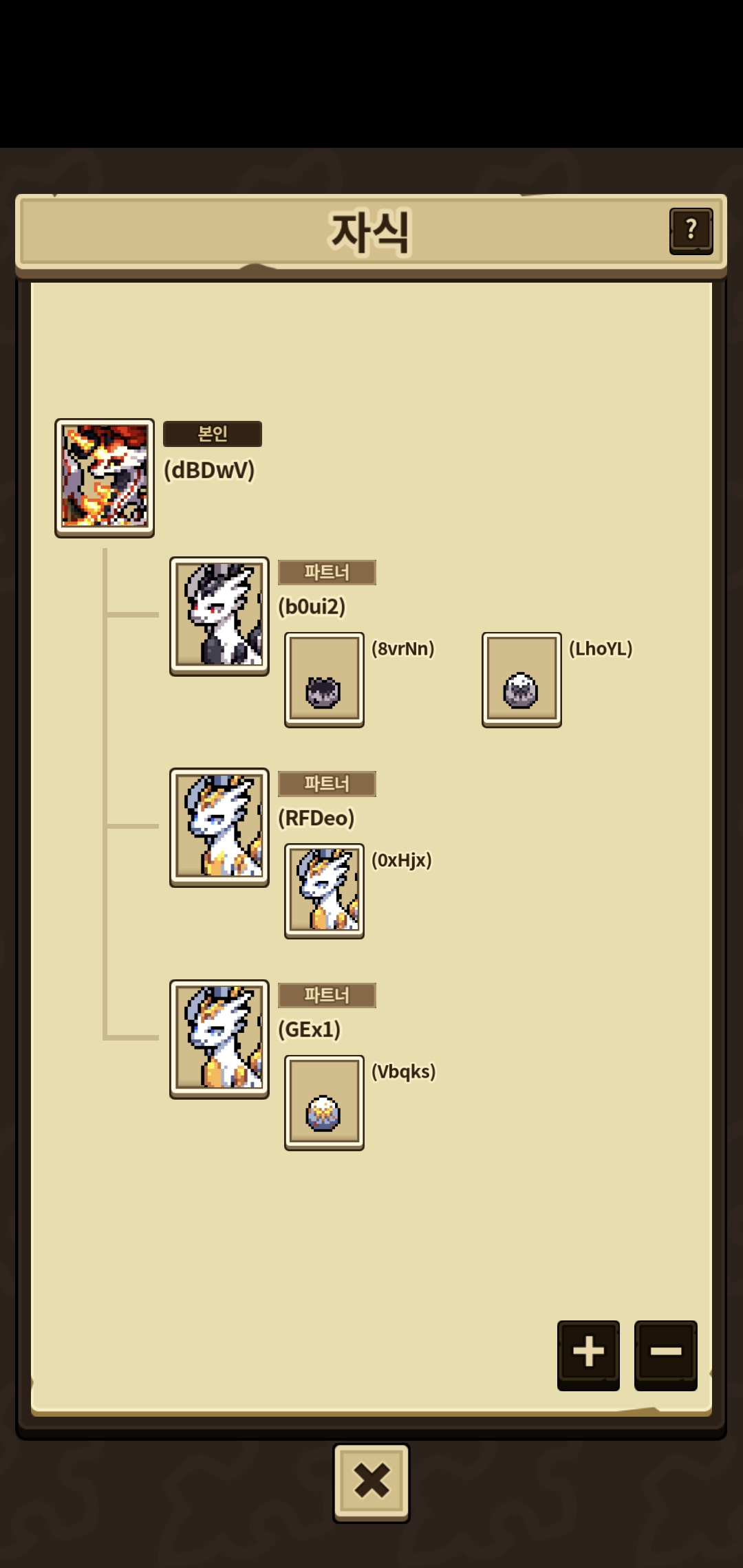Open the white egg LhoYL
The height and width of the screenshot is (1568, 743).
coord(521,679)
